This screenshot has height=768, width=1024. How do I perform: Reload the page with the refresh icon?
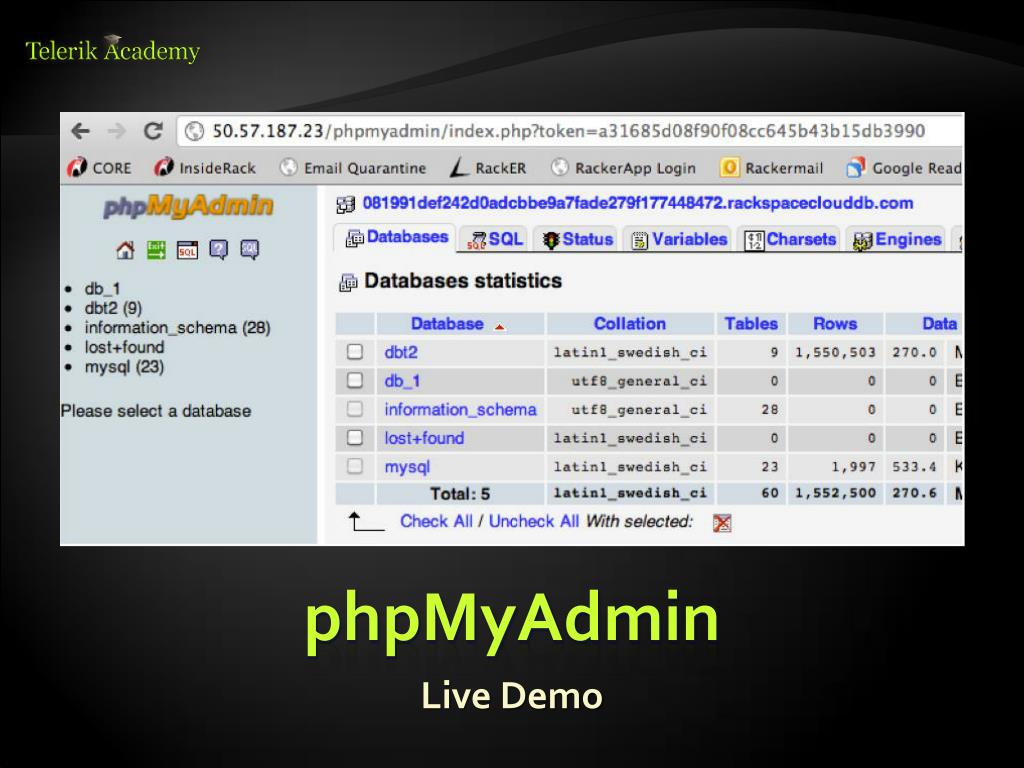[153, 131]
